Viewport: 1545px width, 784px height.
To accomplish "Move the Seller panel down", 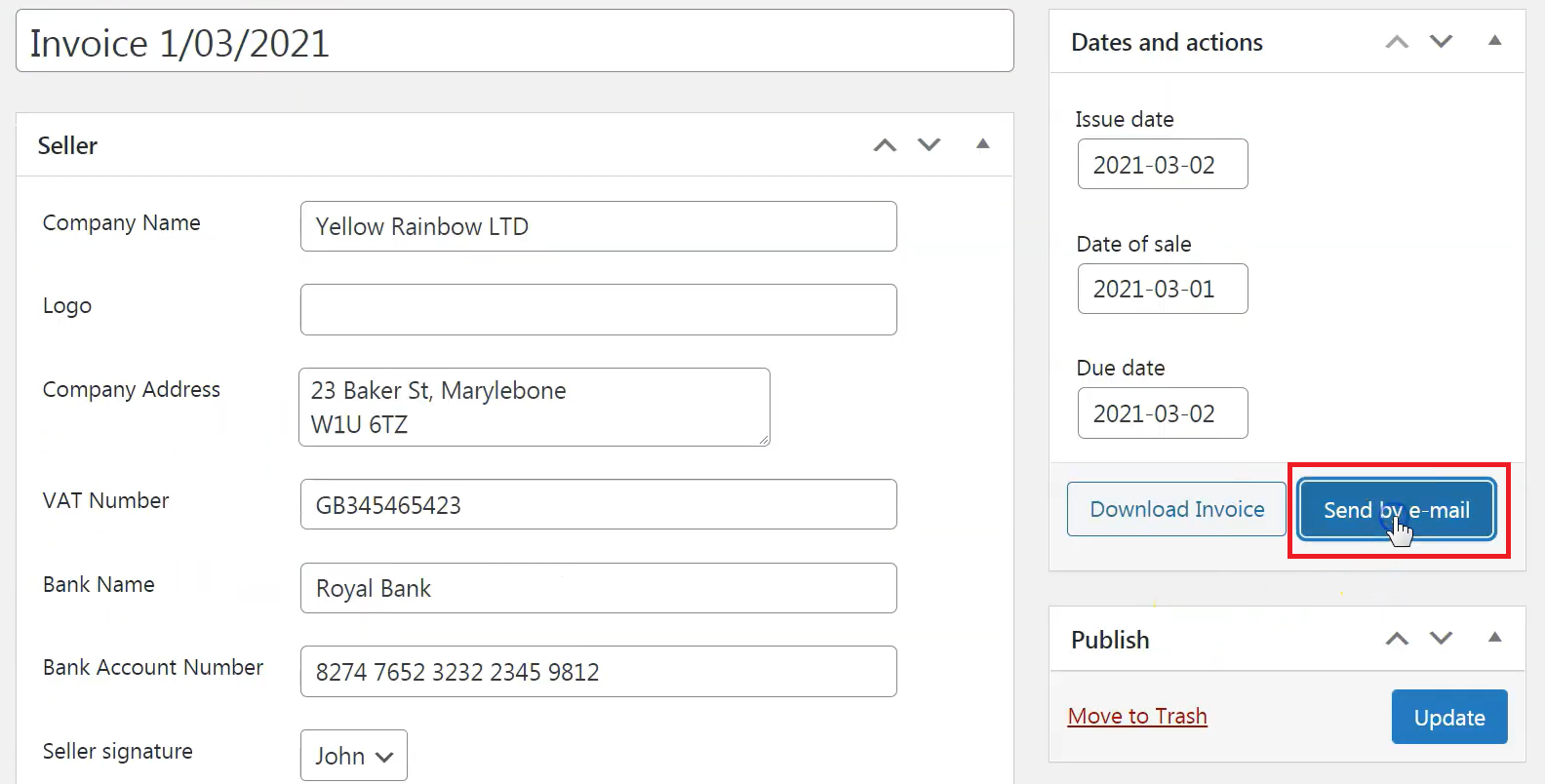I will tap(930, 145).
